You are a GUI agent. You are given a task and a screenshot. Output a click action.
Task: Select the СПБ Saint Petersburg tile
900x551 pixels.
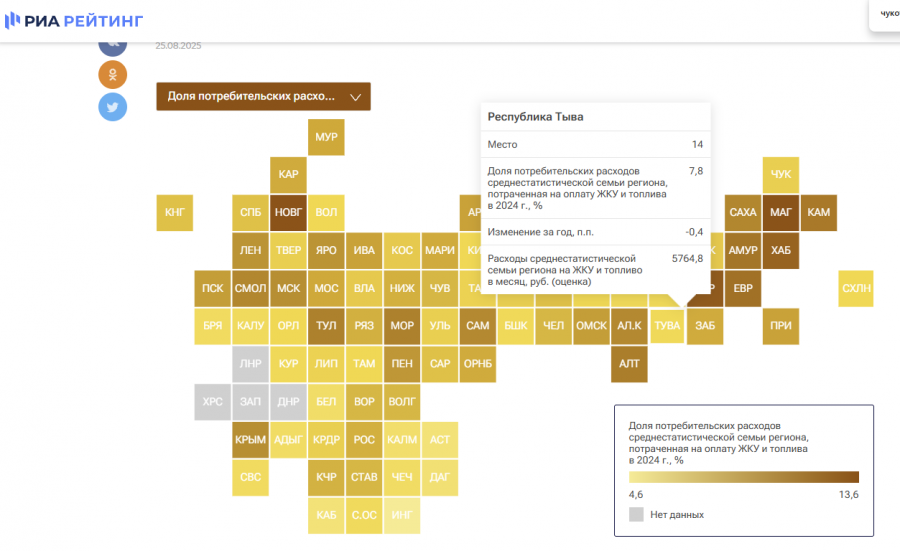point(250,213)
